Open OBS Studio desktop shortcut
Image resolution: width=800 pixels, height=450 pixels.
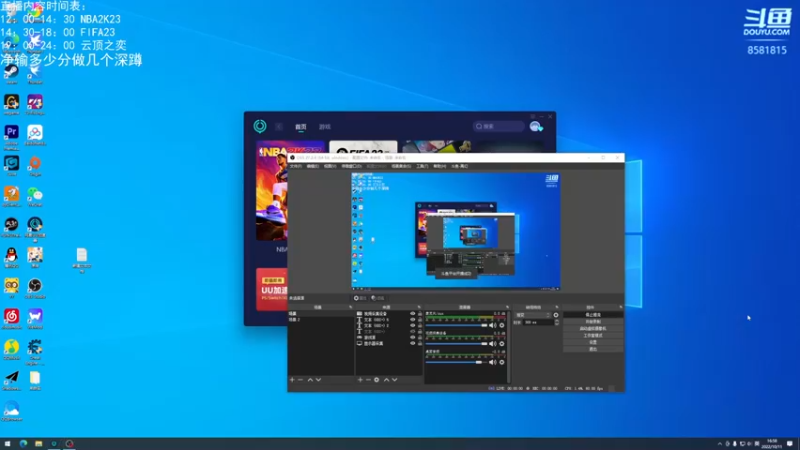(35, 286)
